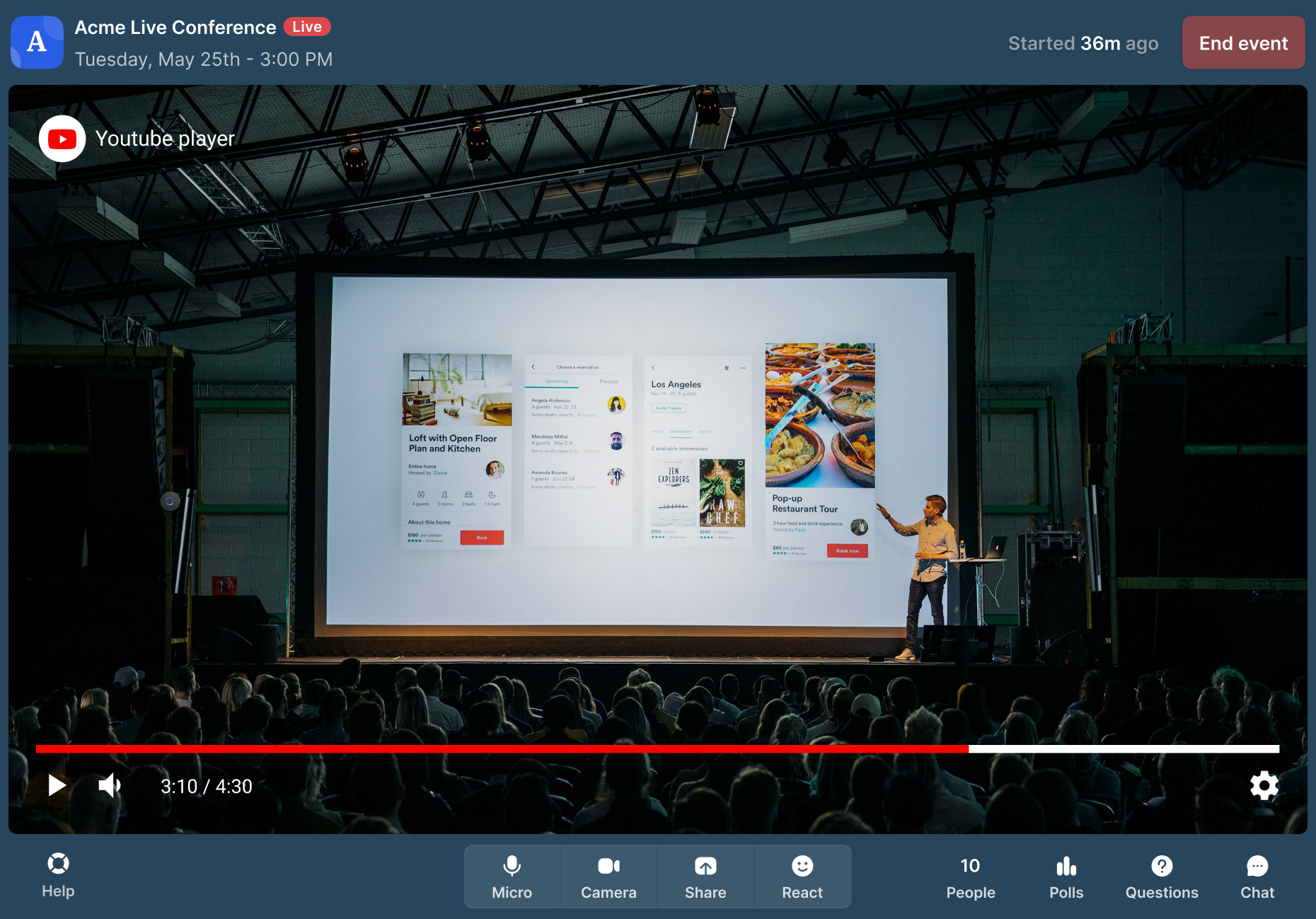Toggle the Camera on or off
The height and width of the screenshot is (919, 1316).
pyautogui.click(x=608, y=877)
